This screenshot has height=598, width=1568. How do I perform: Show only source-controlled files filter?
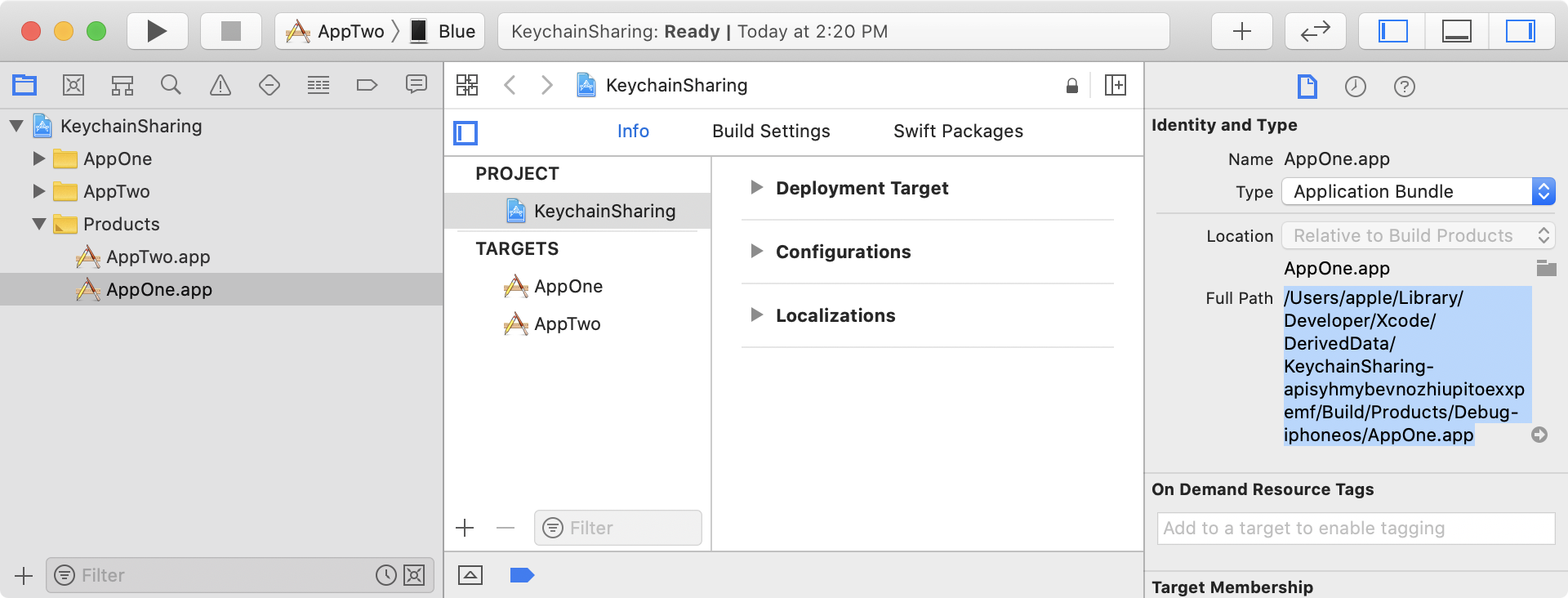coord(414,575)
